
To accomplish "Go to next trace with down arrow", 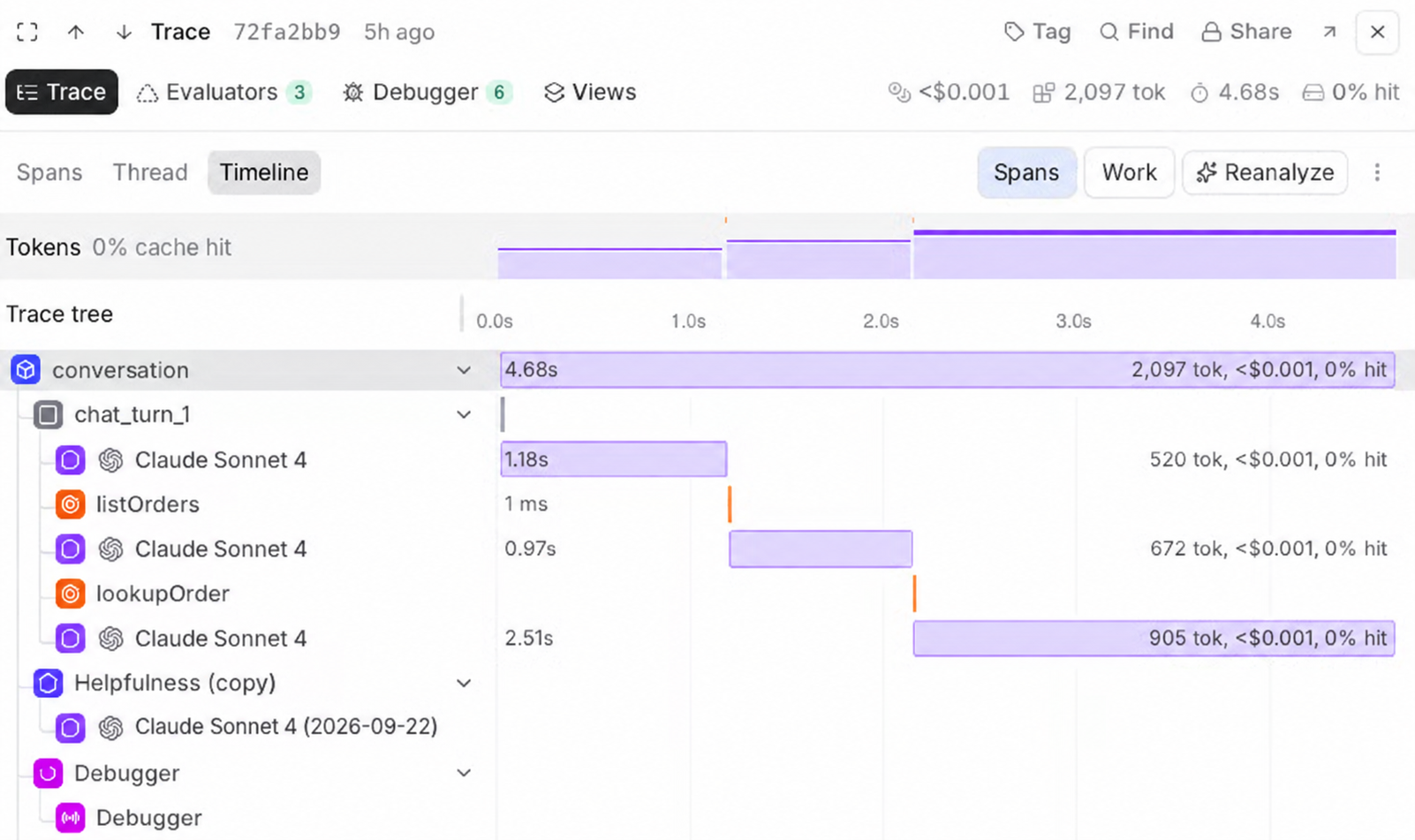I will click(124, 32).
